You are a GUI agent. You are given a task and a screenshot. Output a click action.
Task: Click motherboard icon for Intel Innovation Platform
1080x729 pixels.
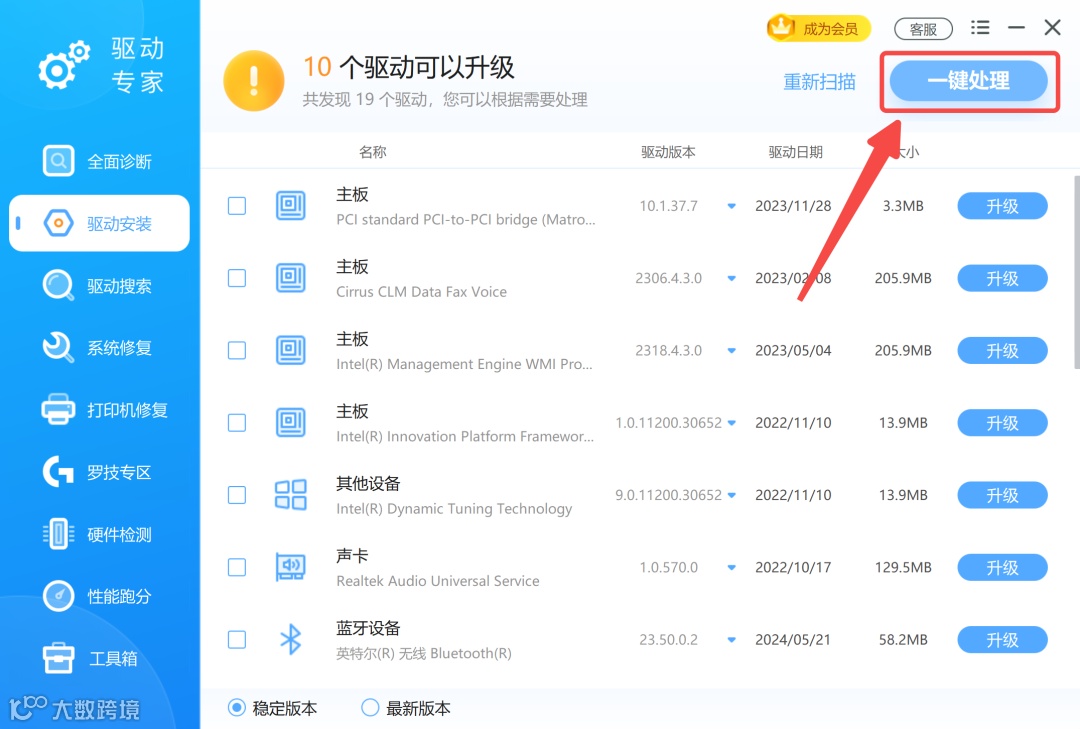click(291, 422)
